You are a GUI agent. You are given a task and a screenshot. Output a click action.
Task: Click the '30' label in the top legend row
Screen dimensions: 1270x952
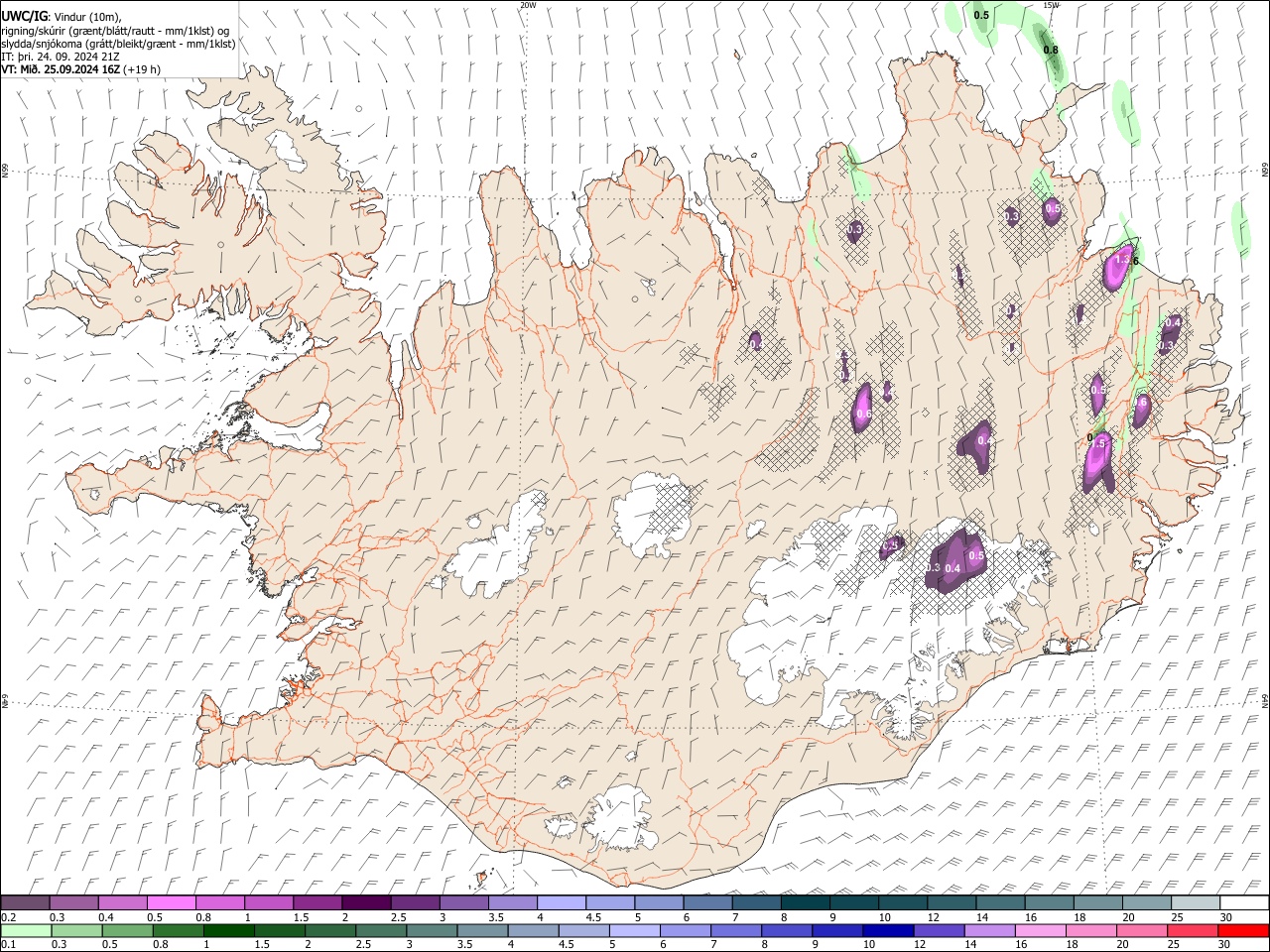pyautogui.click(x=1226, y=917)
